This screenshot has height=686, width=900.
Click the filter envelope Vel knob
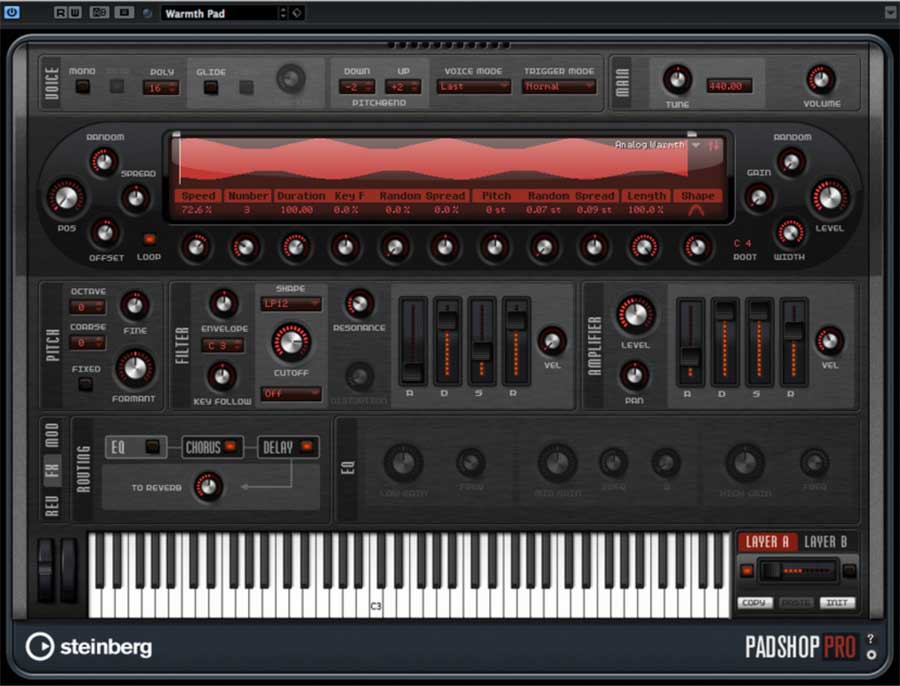(552, 340)
